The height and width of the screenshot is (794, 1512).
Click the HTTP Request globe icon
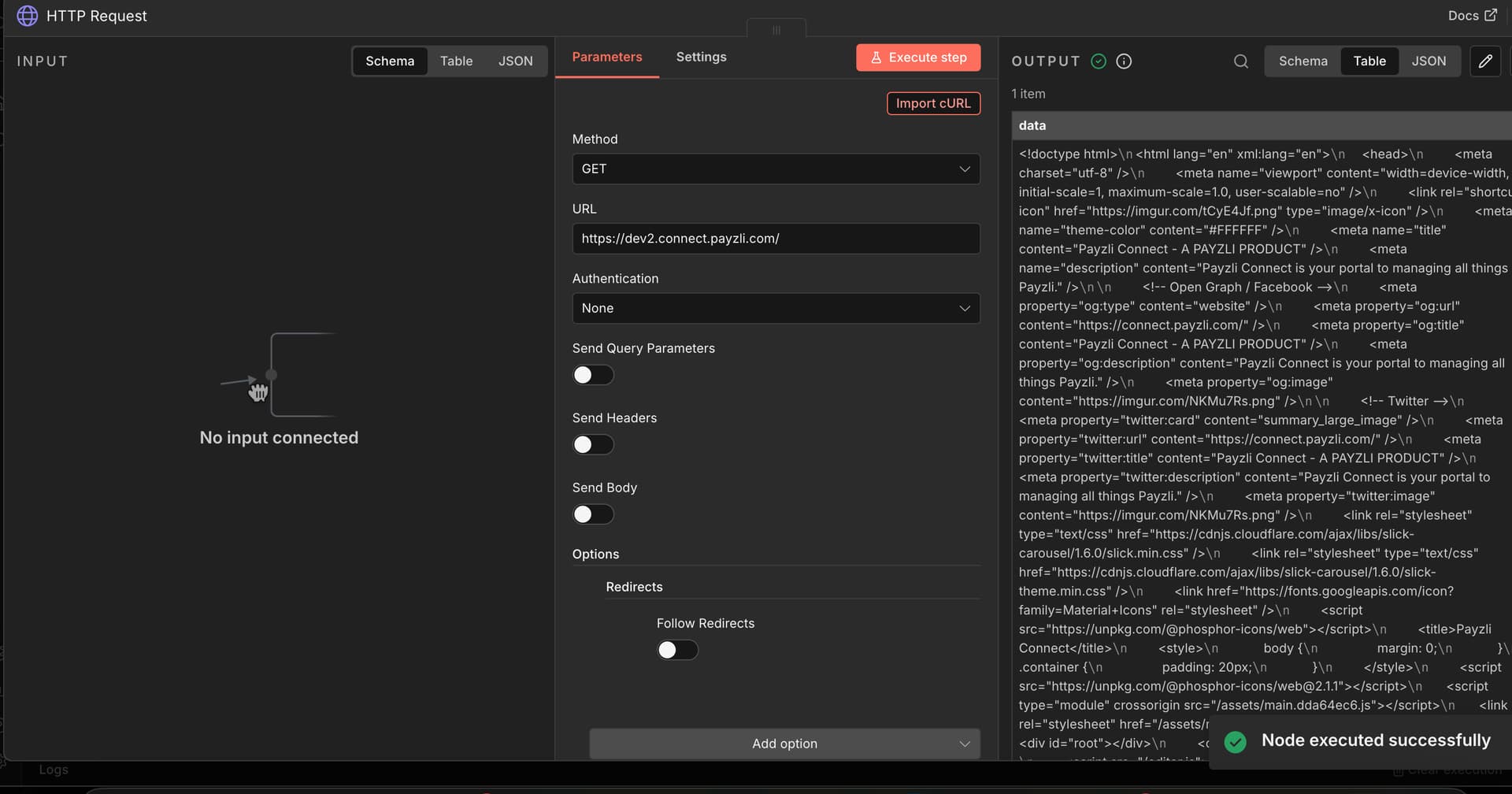28,16
